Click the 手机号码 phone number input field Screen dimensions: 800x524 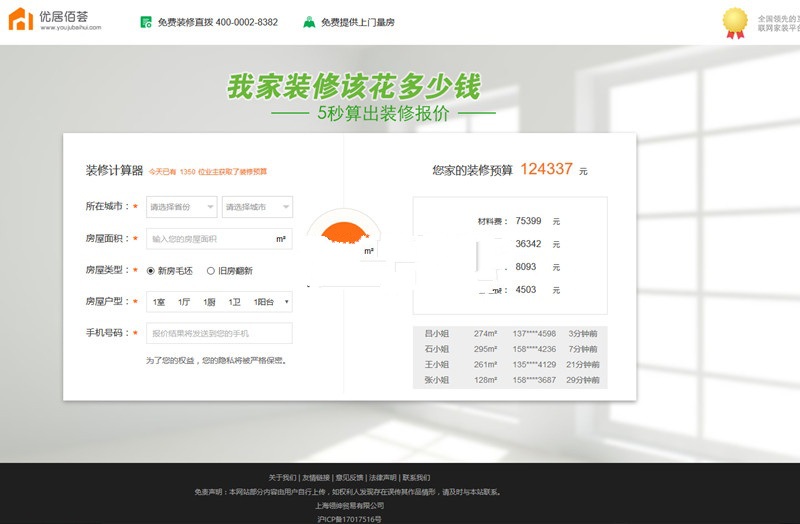coord(219,333)
